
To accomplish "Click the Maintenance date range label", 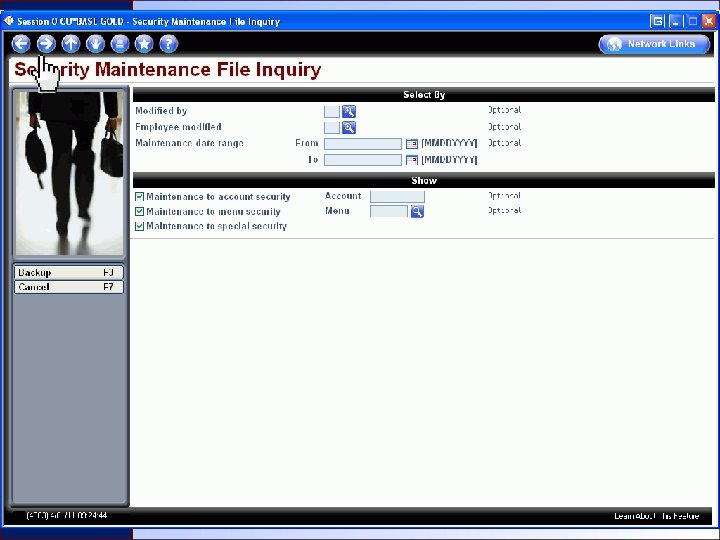I will pos(189,143).
